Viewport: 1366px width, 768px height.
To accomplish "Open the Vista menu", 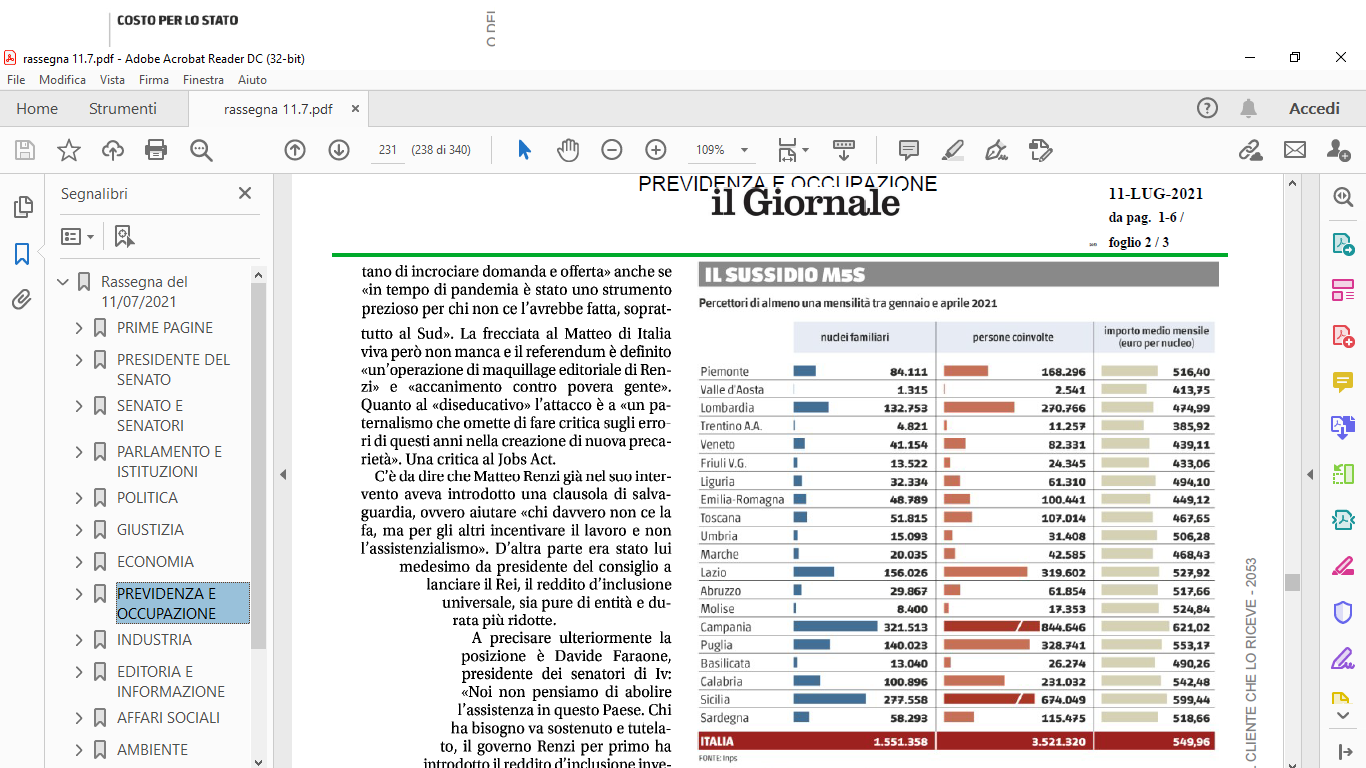I will (x=112, y=80).
